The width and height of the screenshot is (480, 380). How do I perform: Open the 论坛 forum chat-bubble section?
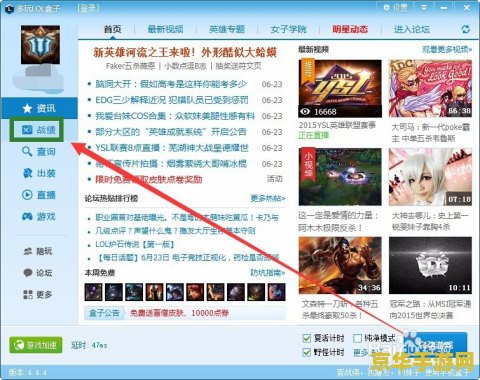point(38,273)
